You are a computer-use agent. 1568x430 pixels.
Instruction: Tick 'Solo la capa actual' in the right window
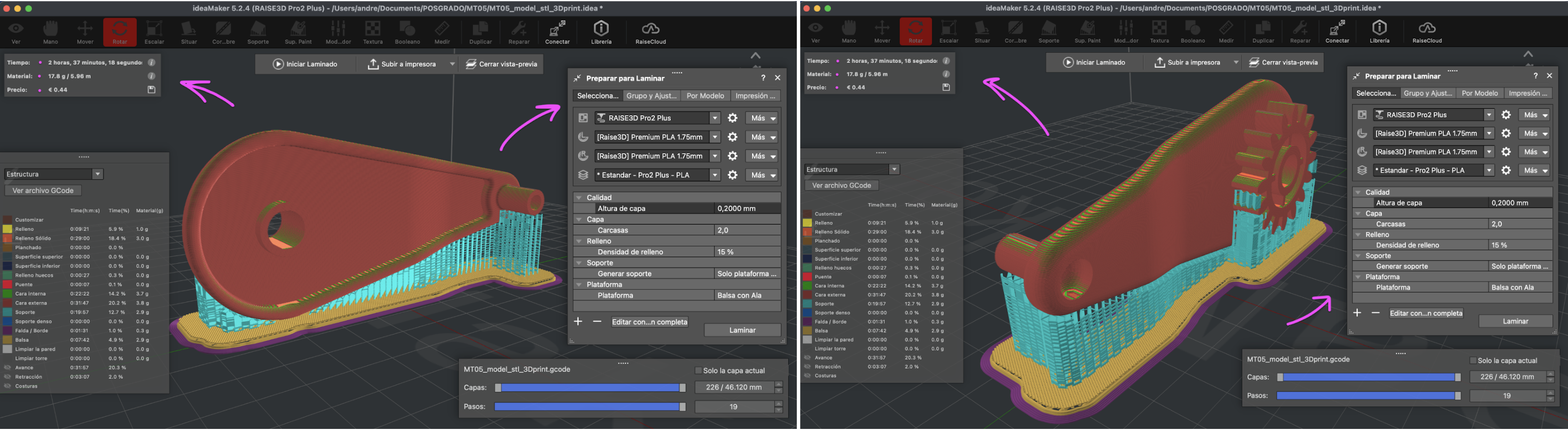pos(1473,361)
